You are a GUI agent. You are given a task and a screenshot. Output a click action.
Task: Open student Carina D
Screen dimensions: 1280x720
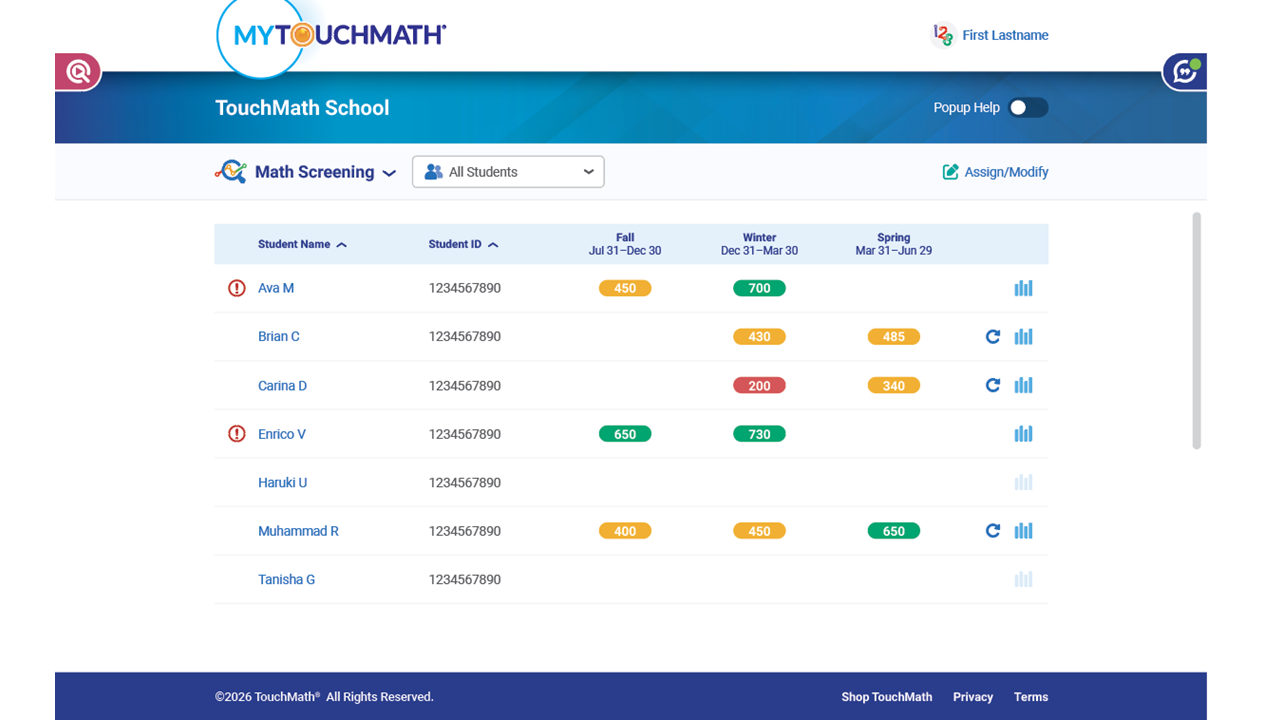(283, 385)
